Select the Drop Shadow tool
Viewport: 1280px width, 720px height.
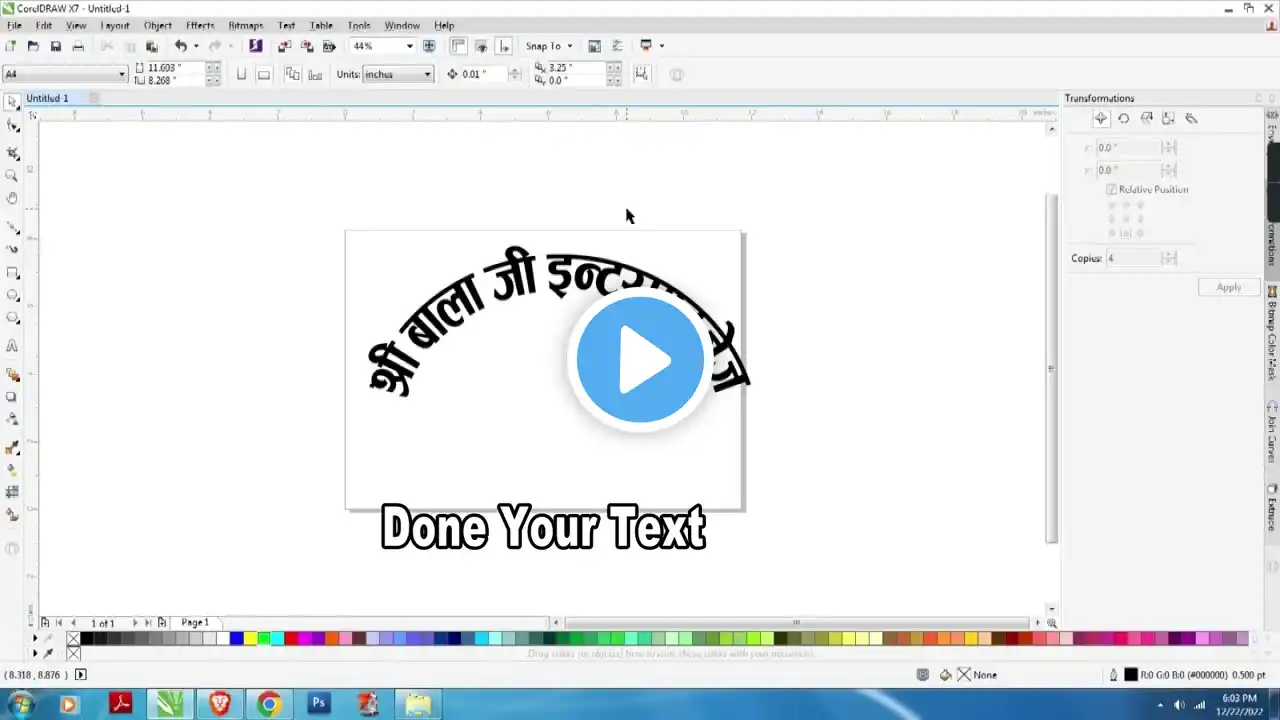pos(12,397)
